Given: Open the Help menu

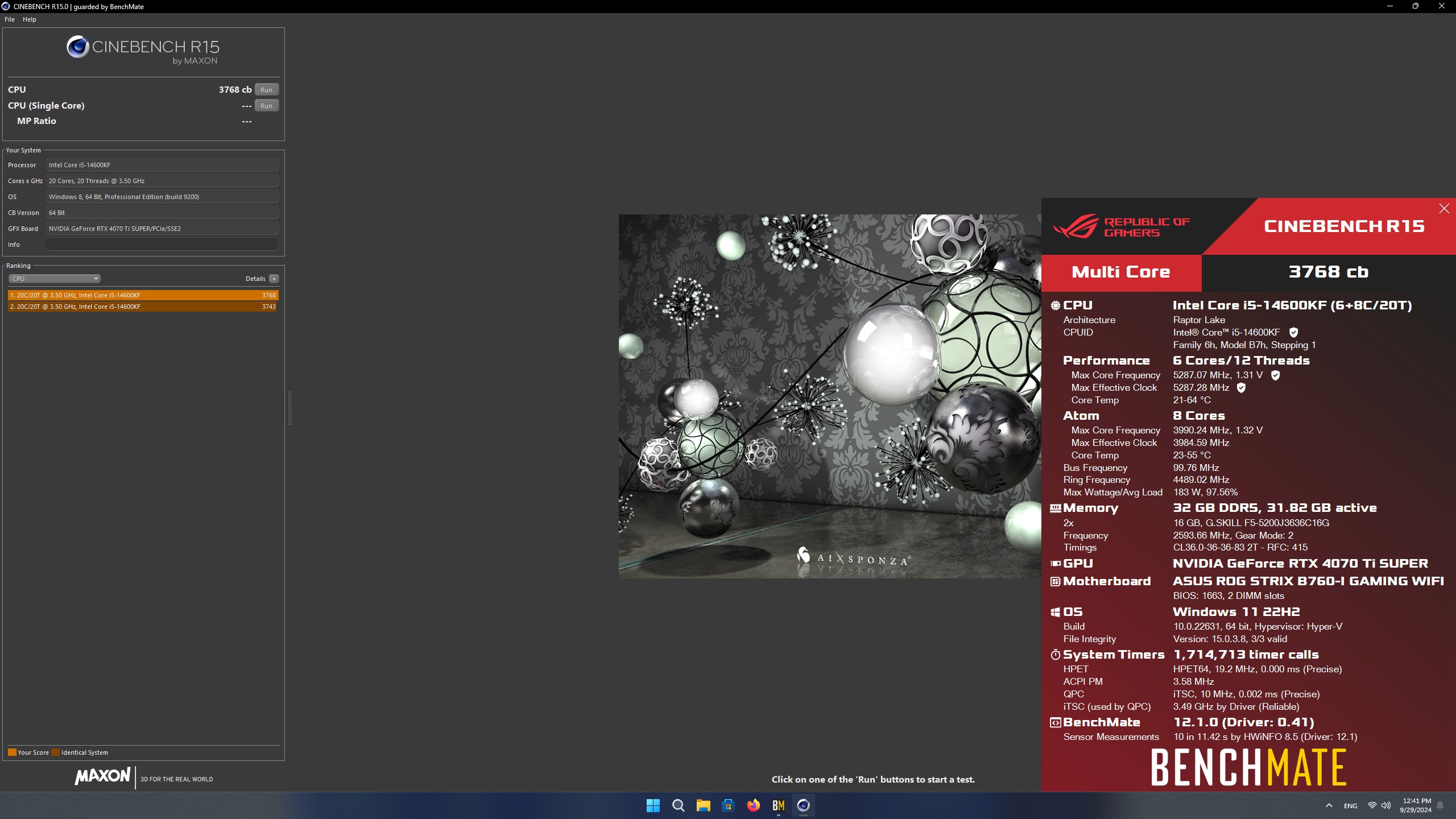Looking at the screenshot, I should (30, 19).
